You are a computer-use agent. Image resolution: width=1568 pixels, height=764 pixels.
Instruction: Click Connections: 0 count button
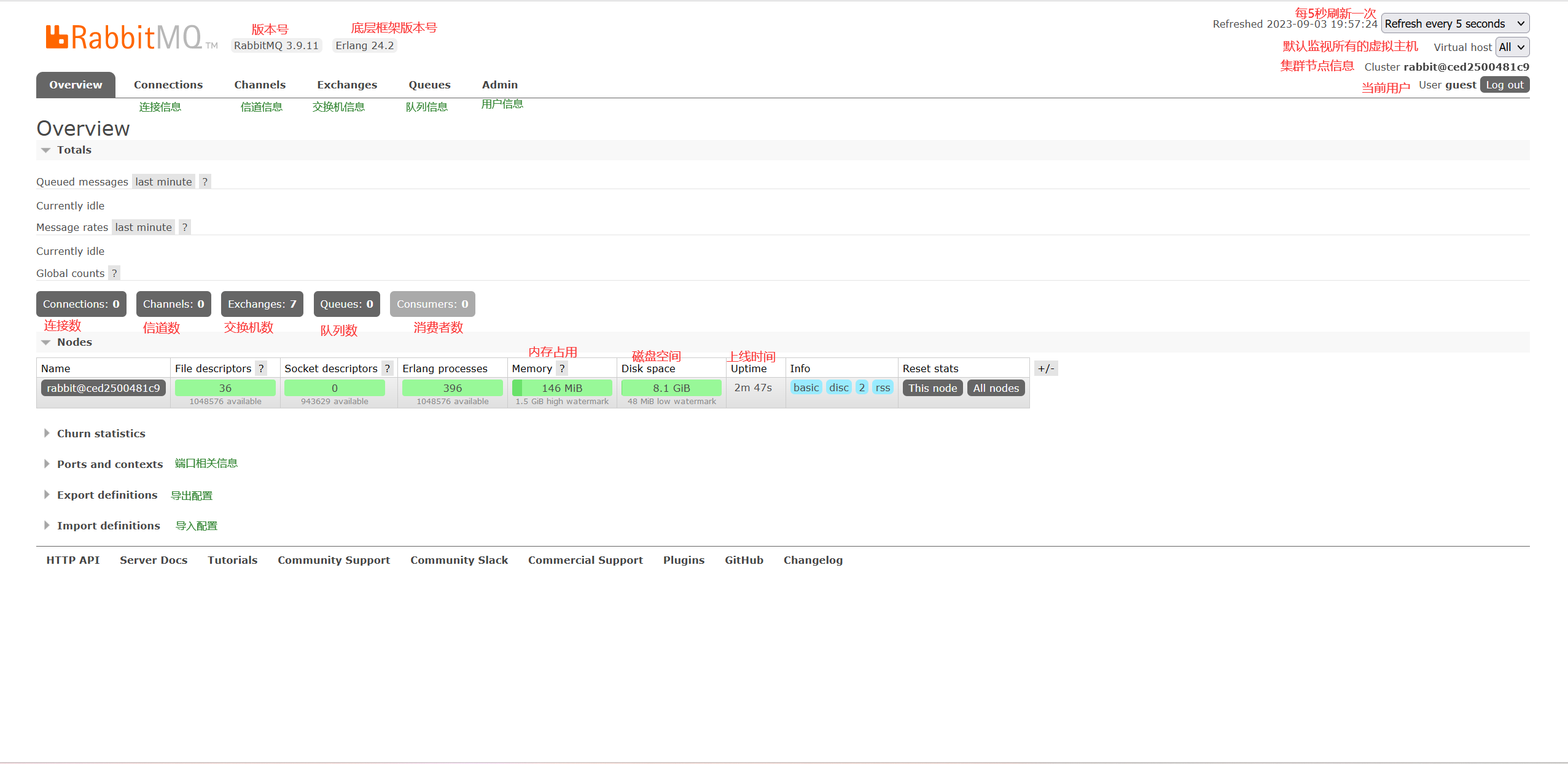81,304
